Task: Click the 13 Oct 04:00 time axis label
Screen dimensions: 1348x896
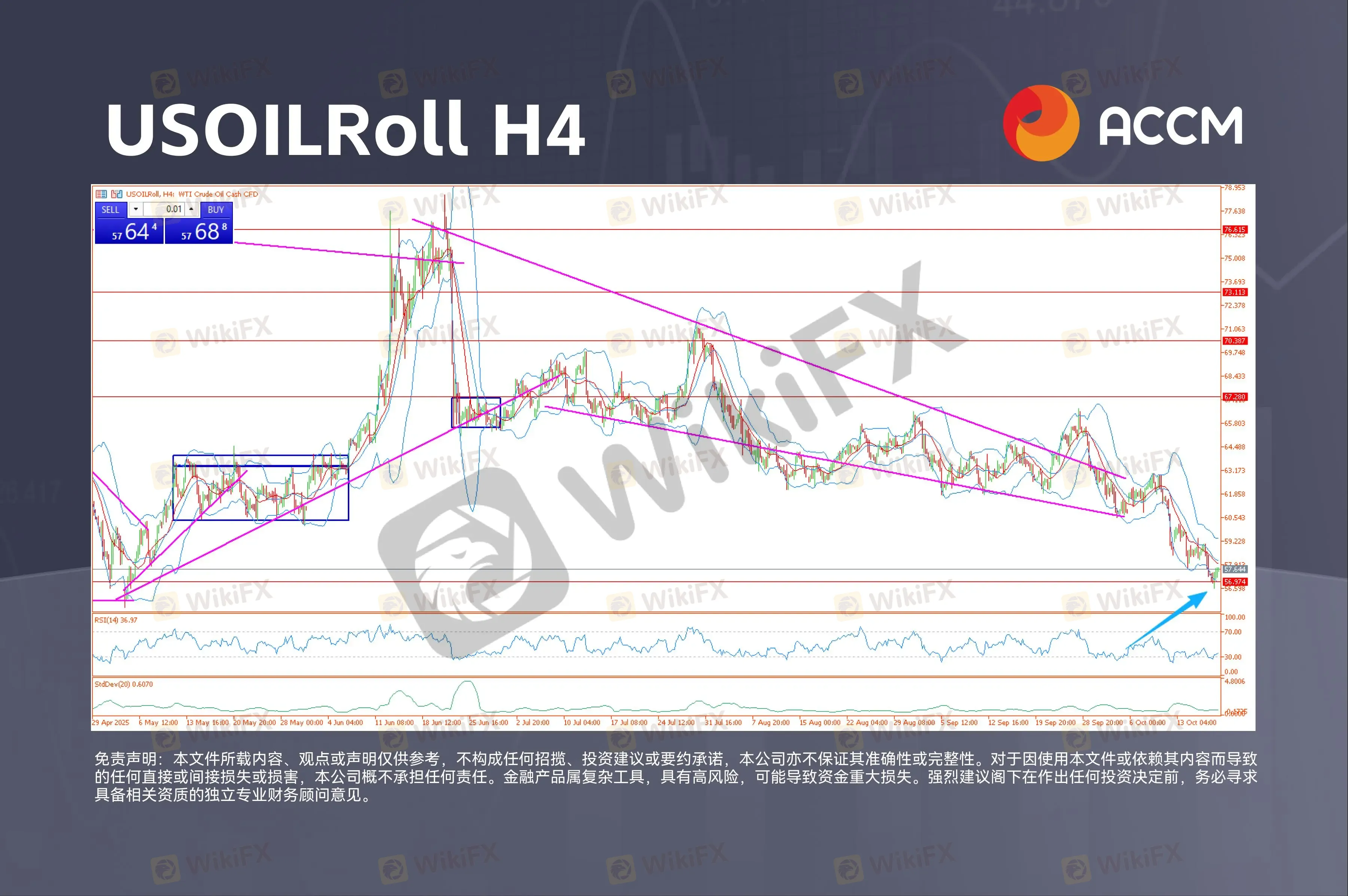Action: click(x=1196, y=723)
